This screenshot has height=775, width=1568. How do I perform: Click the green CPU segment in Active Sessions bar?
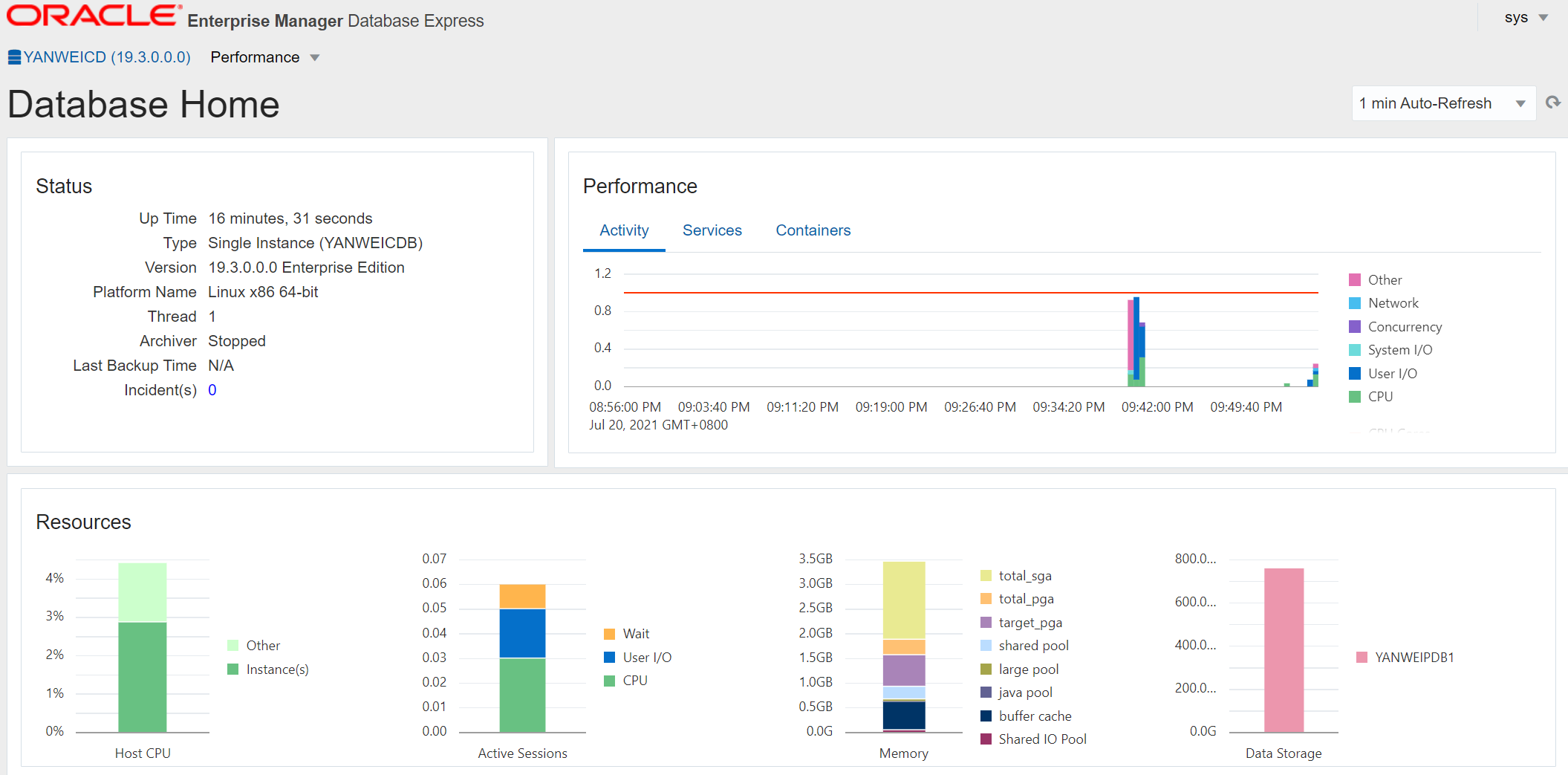[x=523, y=695]
